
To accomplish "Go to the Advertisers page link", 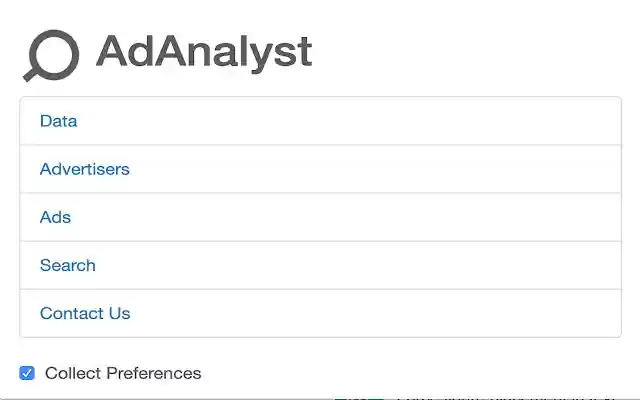I will (x=85, y=169).
